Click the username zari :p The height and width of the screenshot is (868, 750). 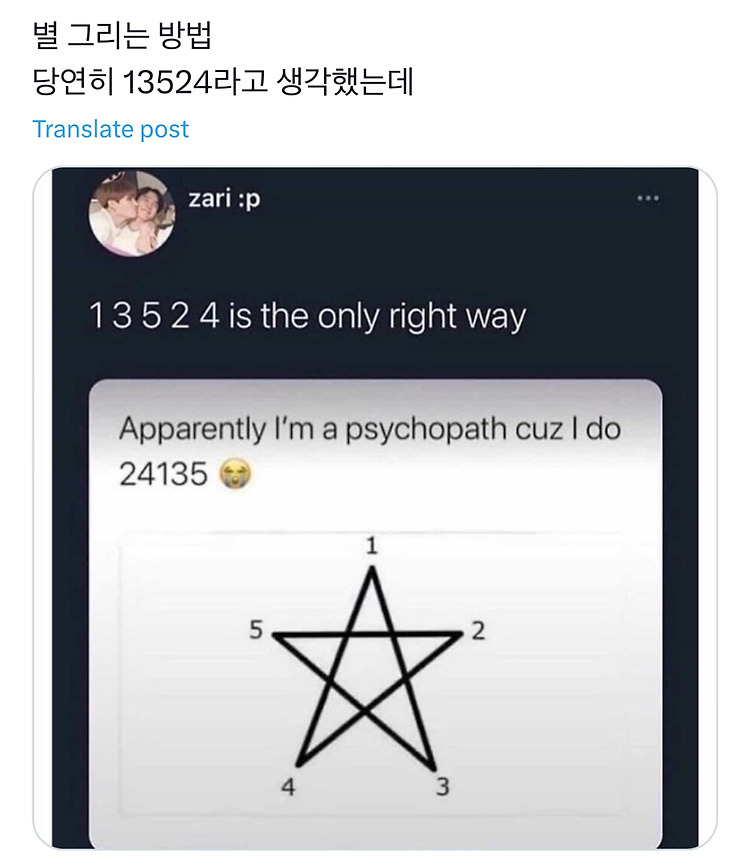(224, 198)
